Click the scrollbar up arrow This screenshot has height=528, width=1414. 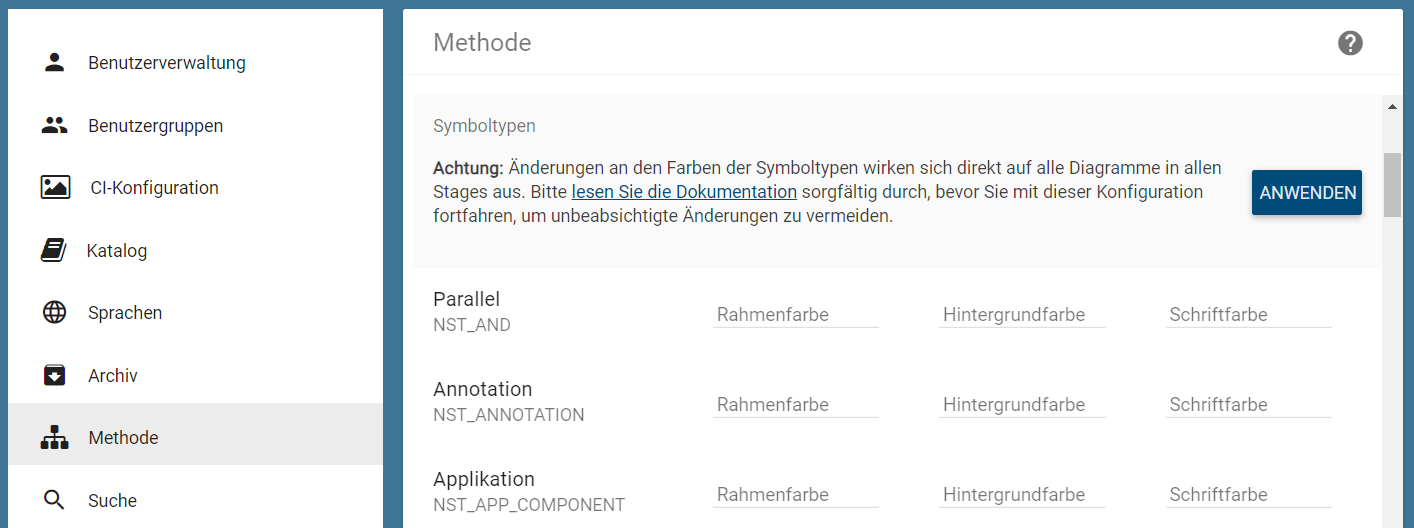(1392, 105)
